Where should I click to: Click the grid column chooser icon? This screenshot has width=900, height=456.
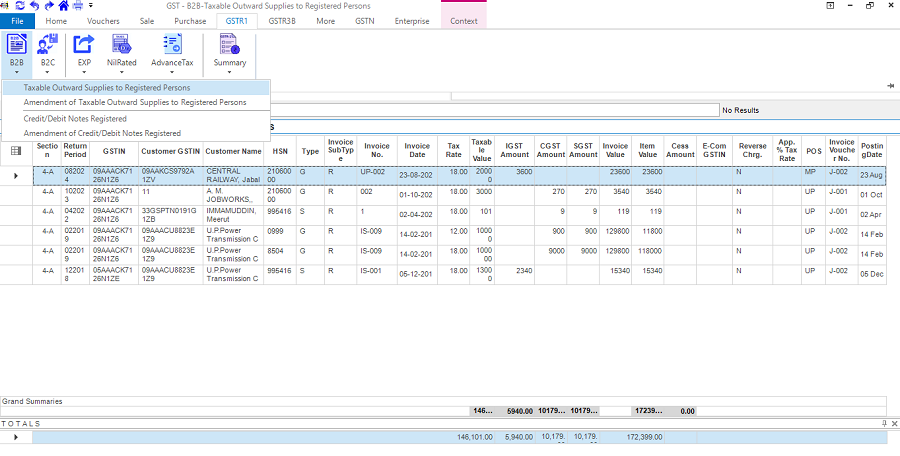[x=16, y=151]
